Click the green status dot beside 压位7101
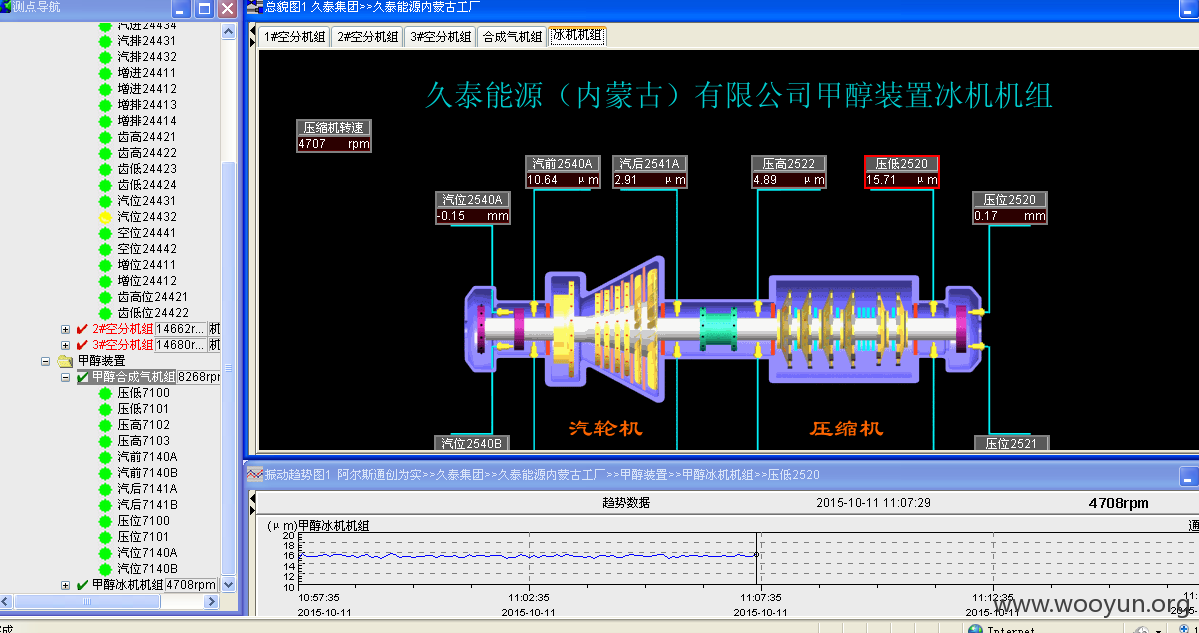The image size is (1199, 633). pyautogui.click(x=106, y=537)
